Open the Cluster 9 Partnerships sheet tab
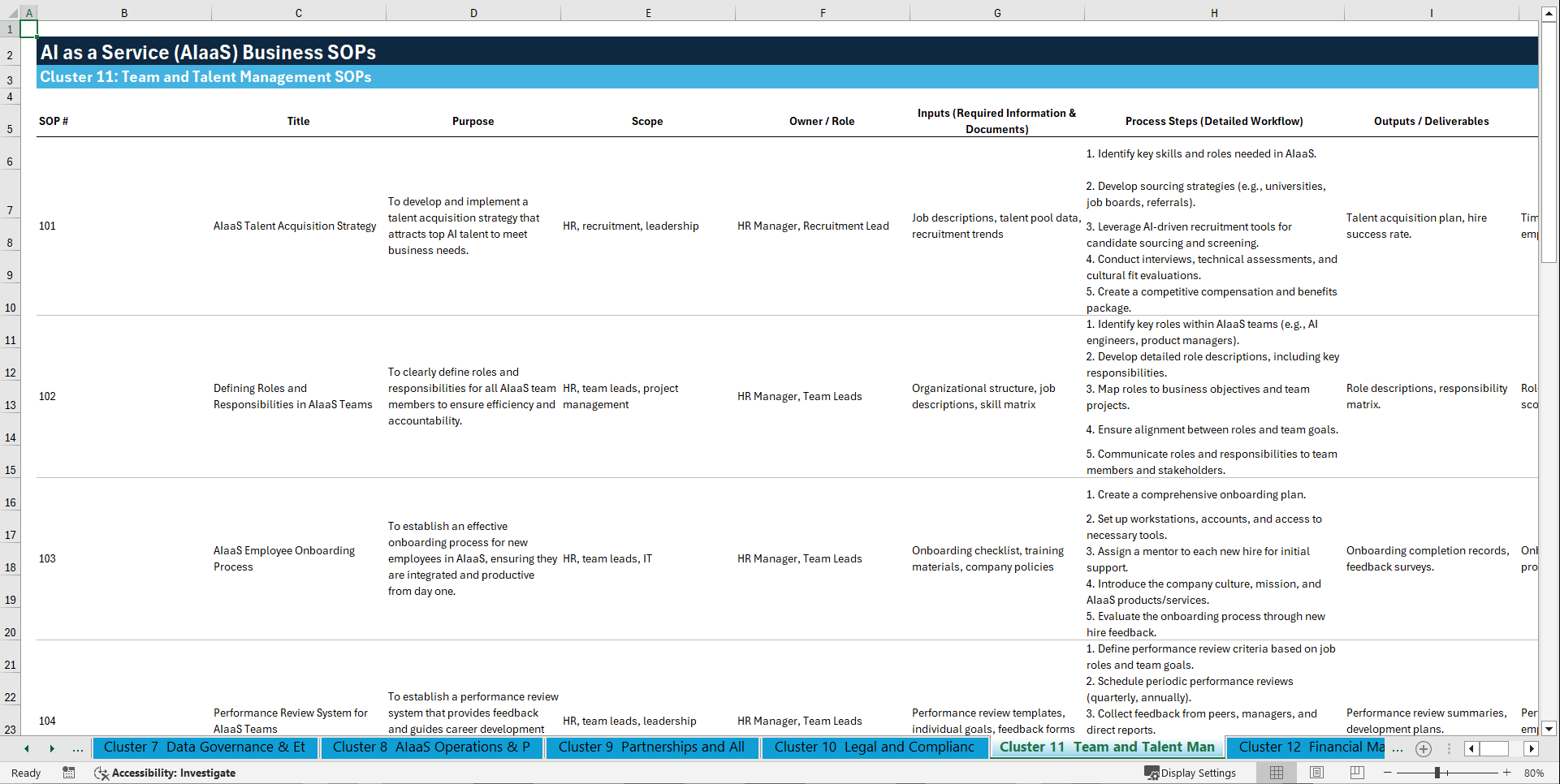 coord(652,747)
